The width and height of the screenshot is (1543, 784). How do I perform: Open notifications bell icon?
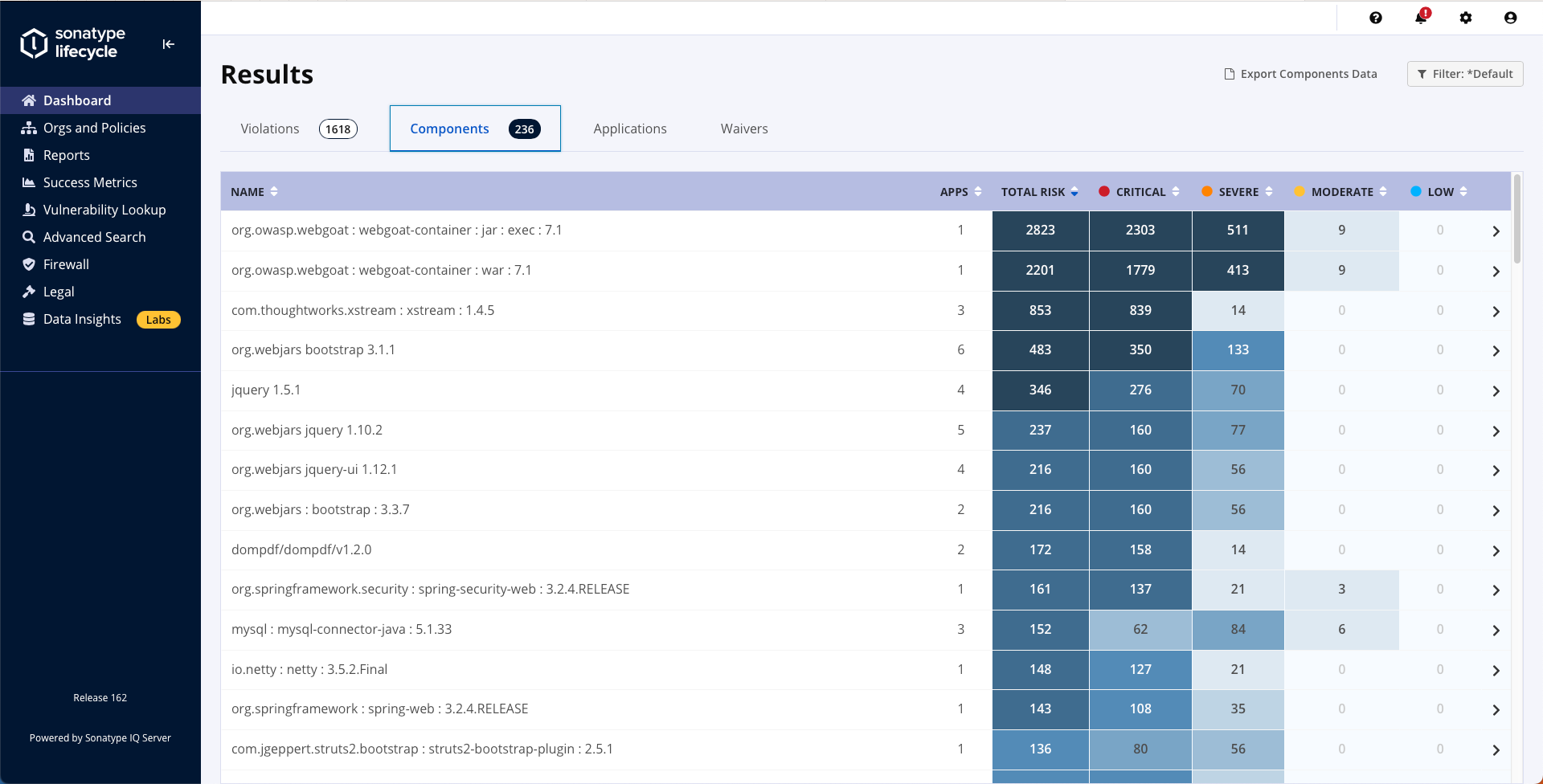[1421, 18]
